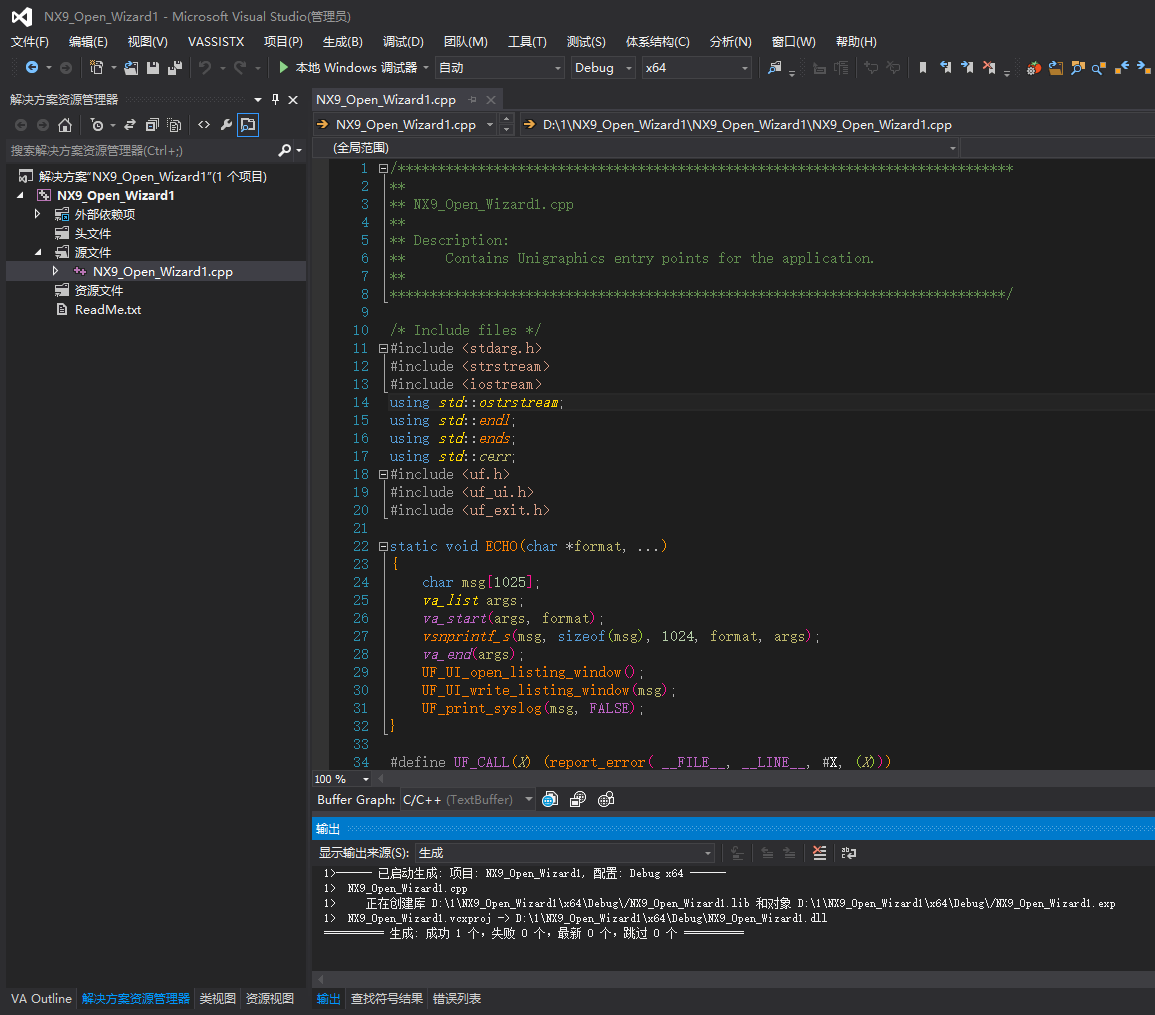
Task: Switch to the VA Outline tab
Action: (x=41, y=999)
